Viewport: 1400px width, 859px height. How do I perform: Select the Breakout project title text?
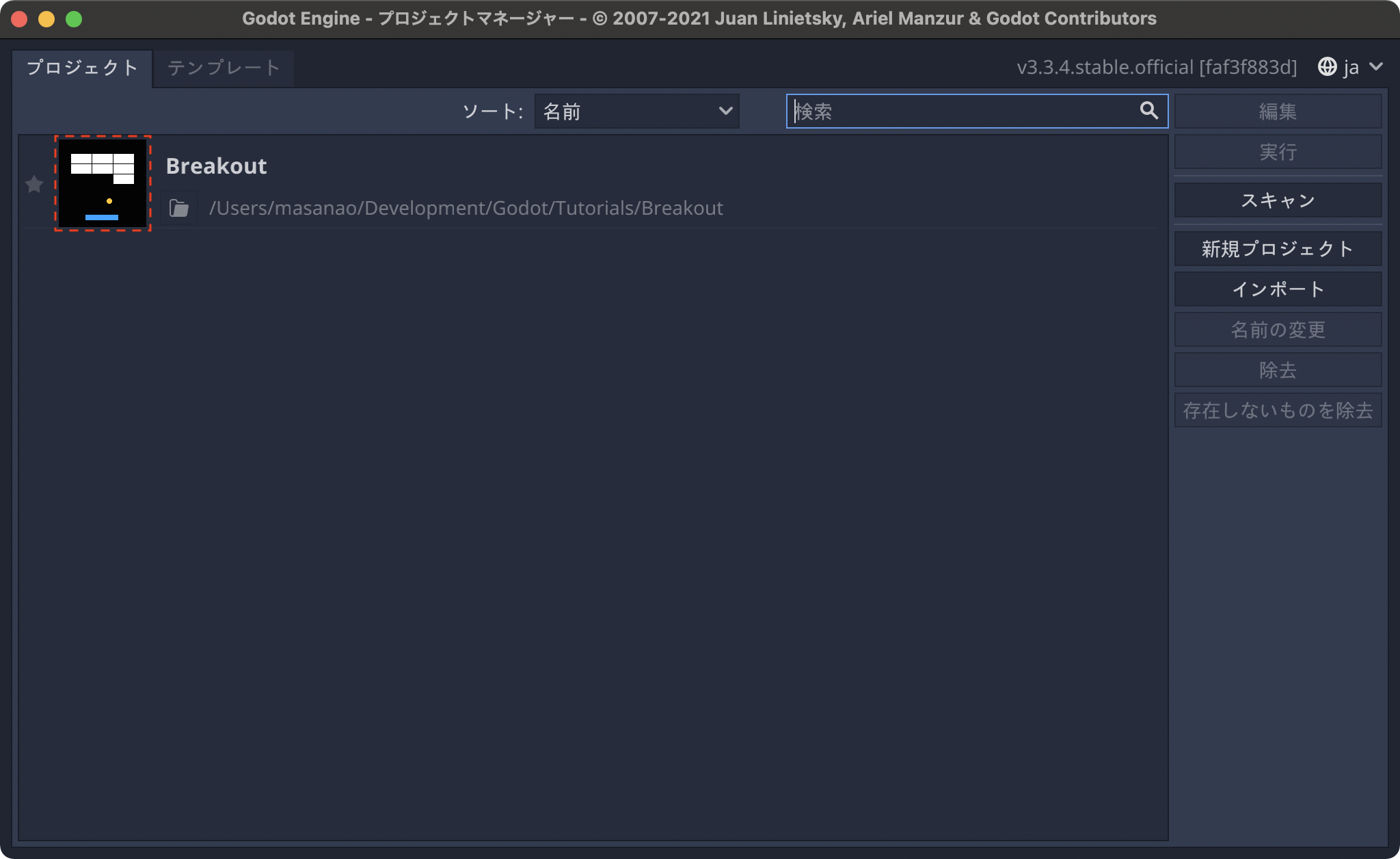(216, 166)
